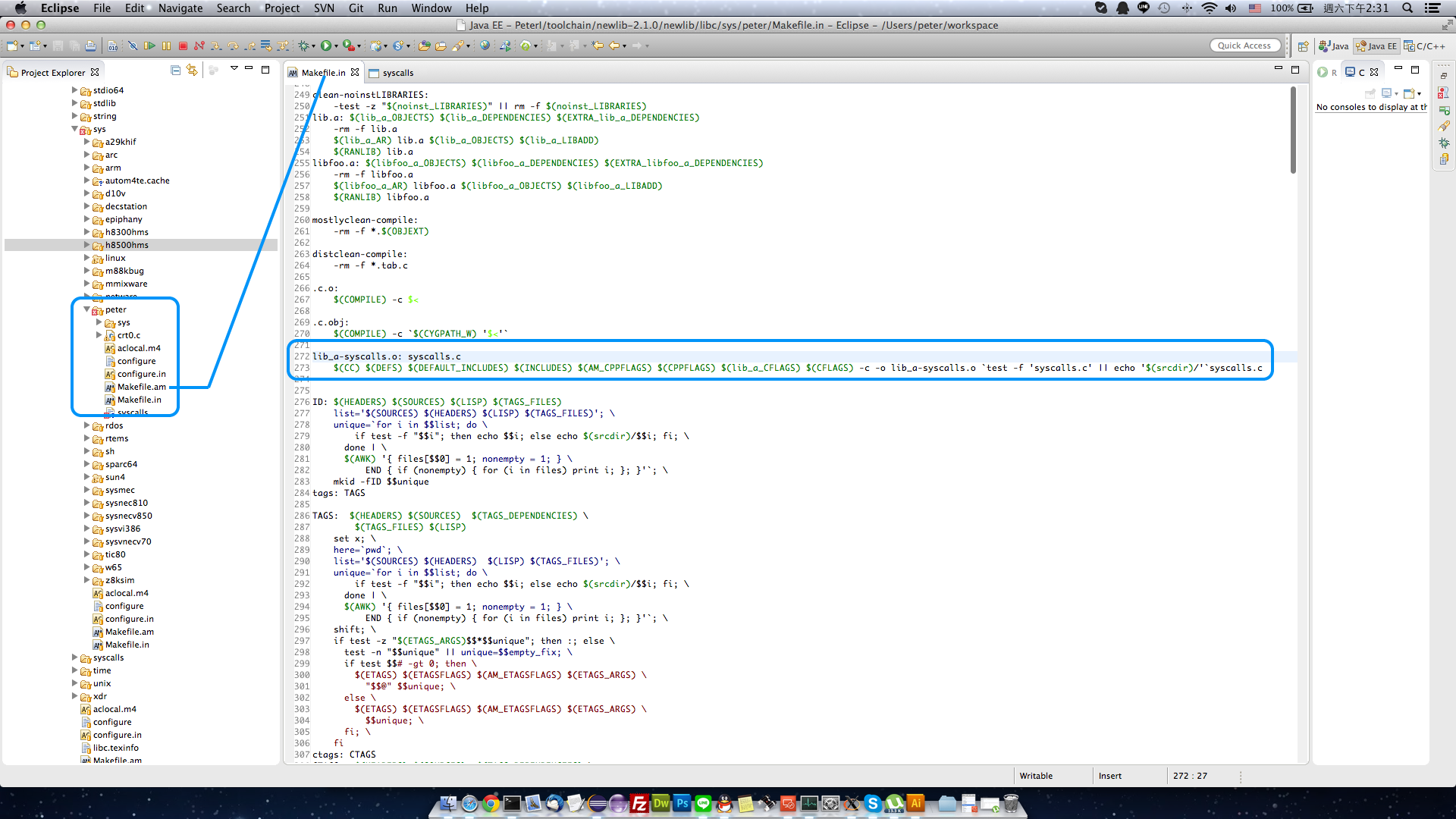Open the SVN menu
This screenshot has height=819, width=1456.
[324, 8]
